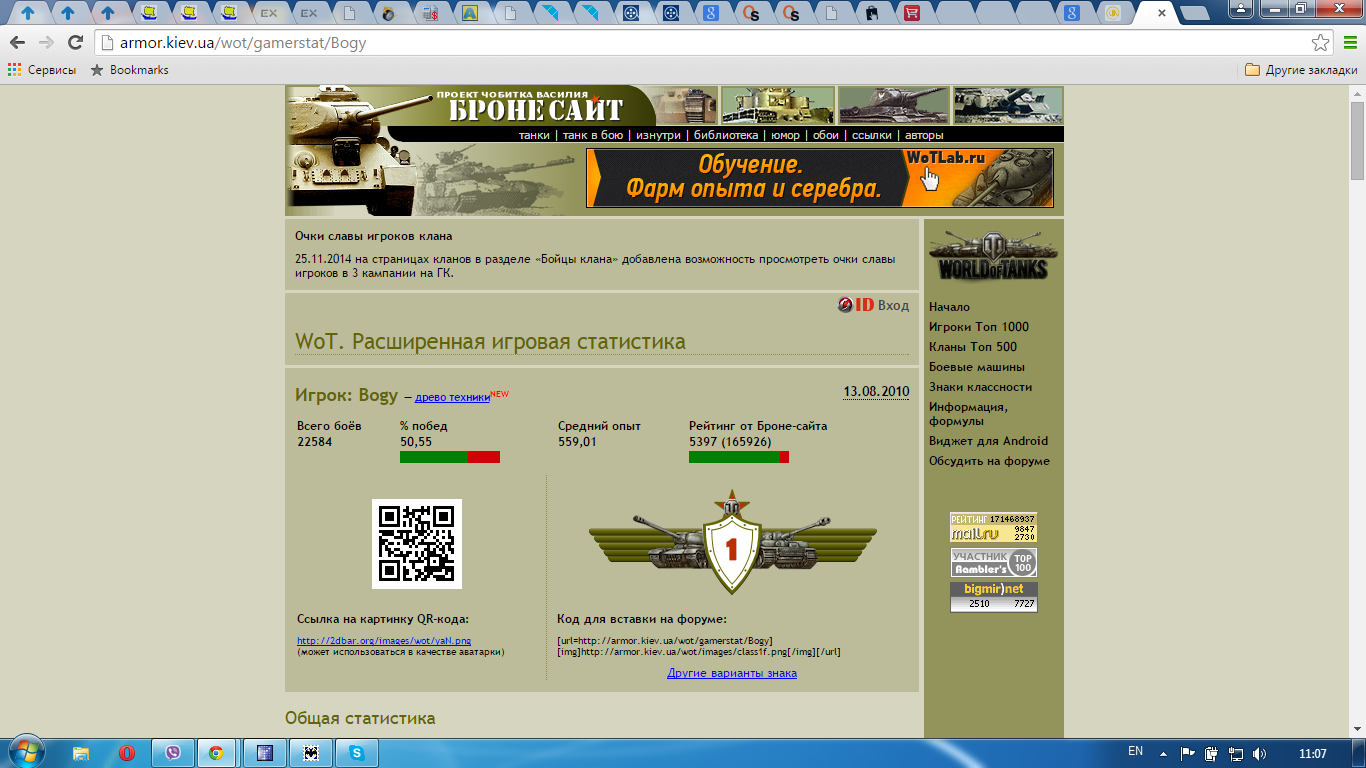The image size is (1366, 768).
Task: Expand the Другие закладки bookmarks folder
Action: tap(1301, 70)
